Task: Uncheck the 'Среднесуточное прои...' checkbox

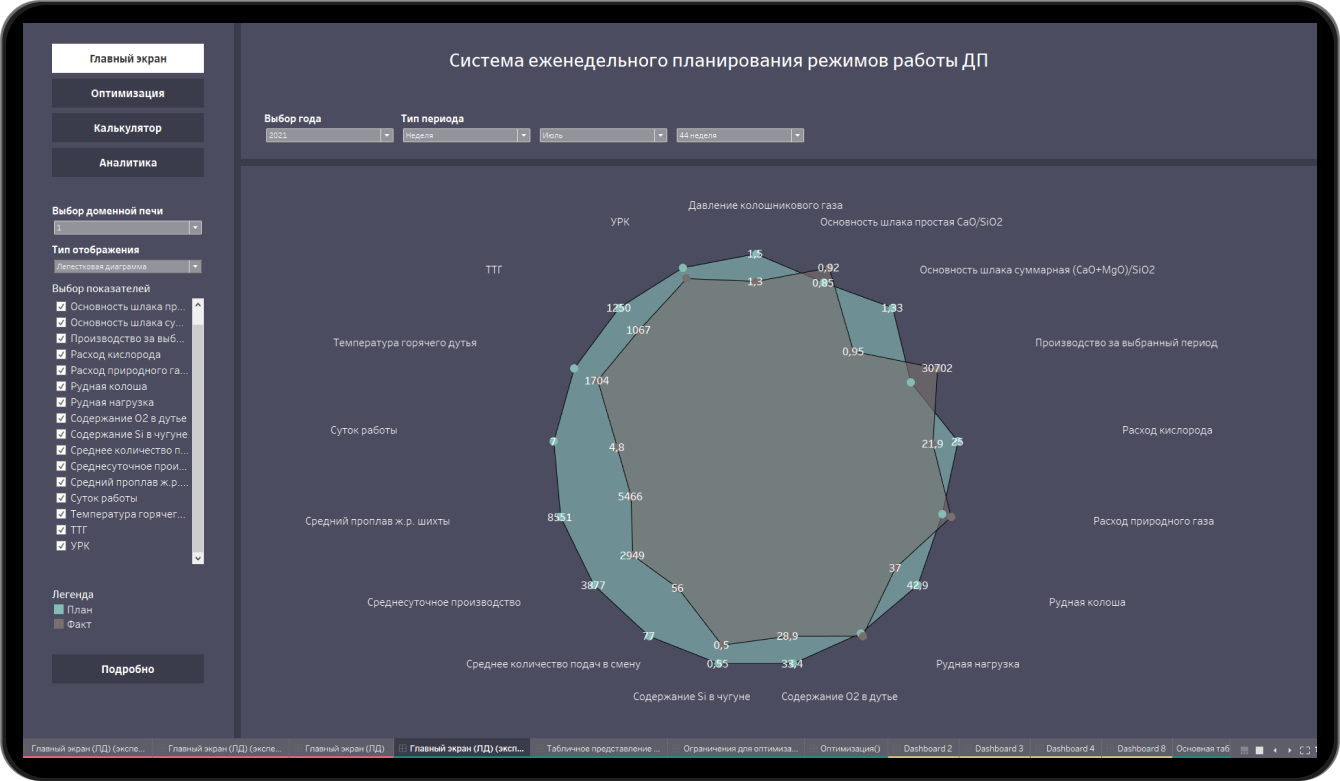Action: (x=61, y=467)
